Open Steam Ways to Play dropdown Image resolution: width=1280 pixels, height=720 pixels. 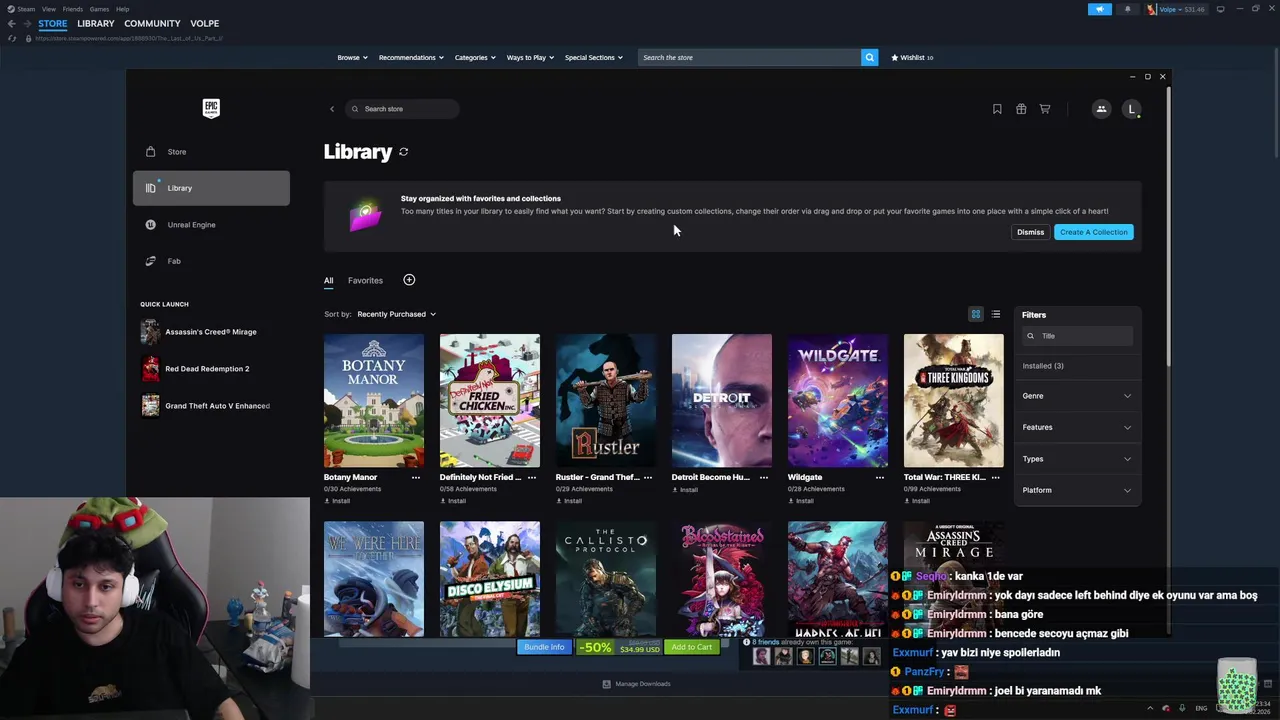point(530,57)
